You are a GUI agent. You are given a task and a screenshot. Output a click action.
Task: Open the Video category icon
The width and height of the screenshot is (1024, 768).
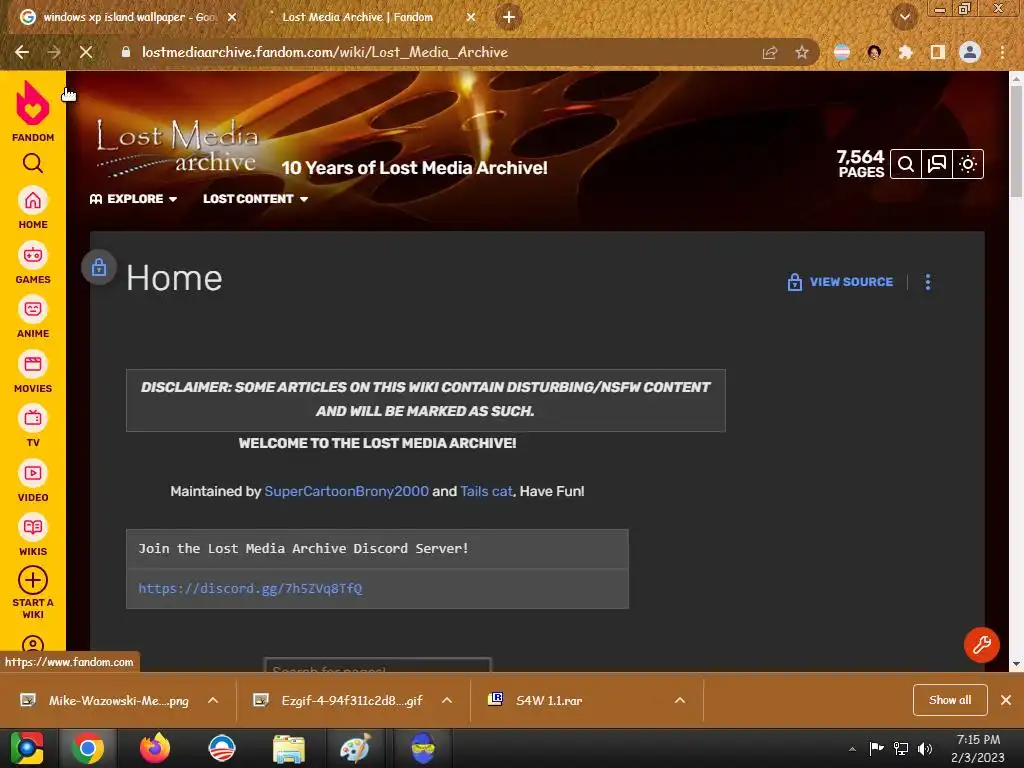33,473
